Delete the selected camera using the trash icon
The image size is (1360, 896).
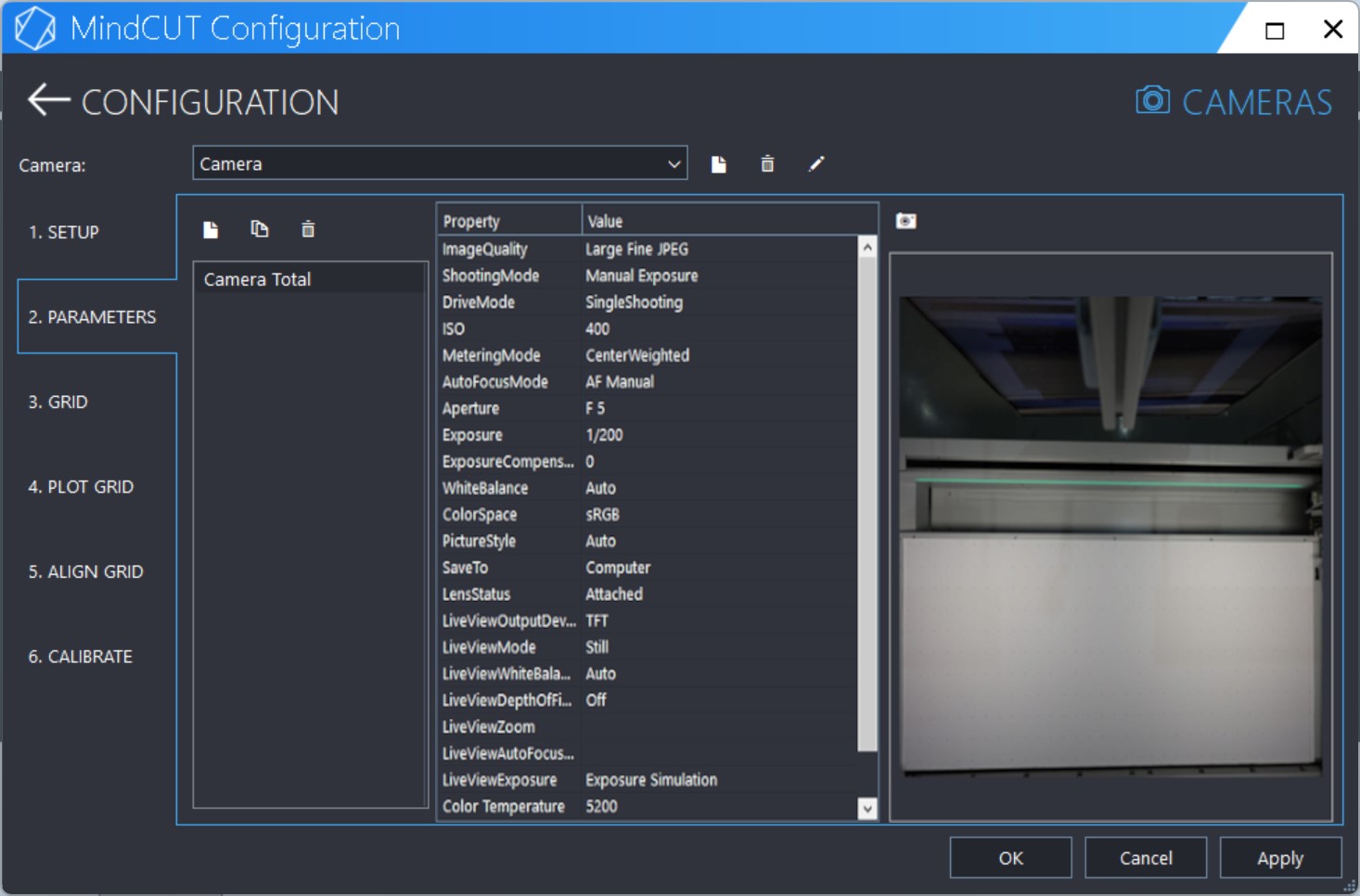767,163
